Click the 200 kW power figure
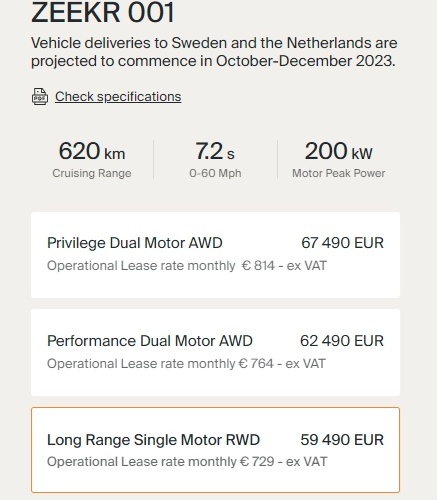 [339, 151]
